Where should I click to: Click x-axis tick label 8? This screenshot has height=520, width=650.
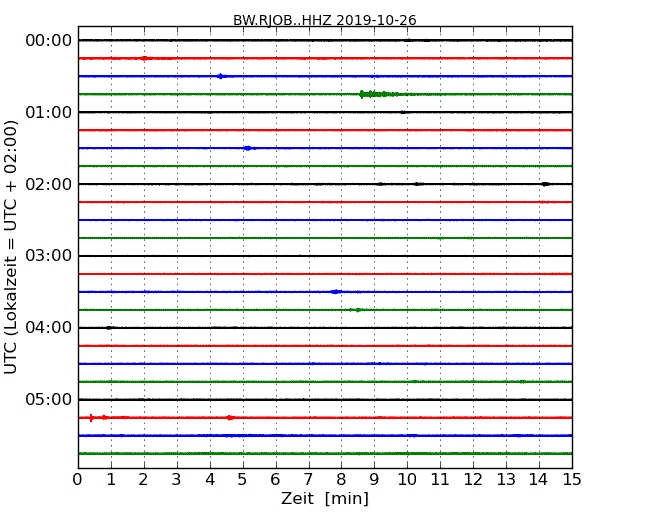pyautogui.click(x=341, y=480)
